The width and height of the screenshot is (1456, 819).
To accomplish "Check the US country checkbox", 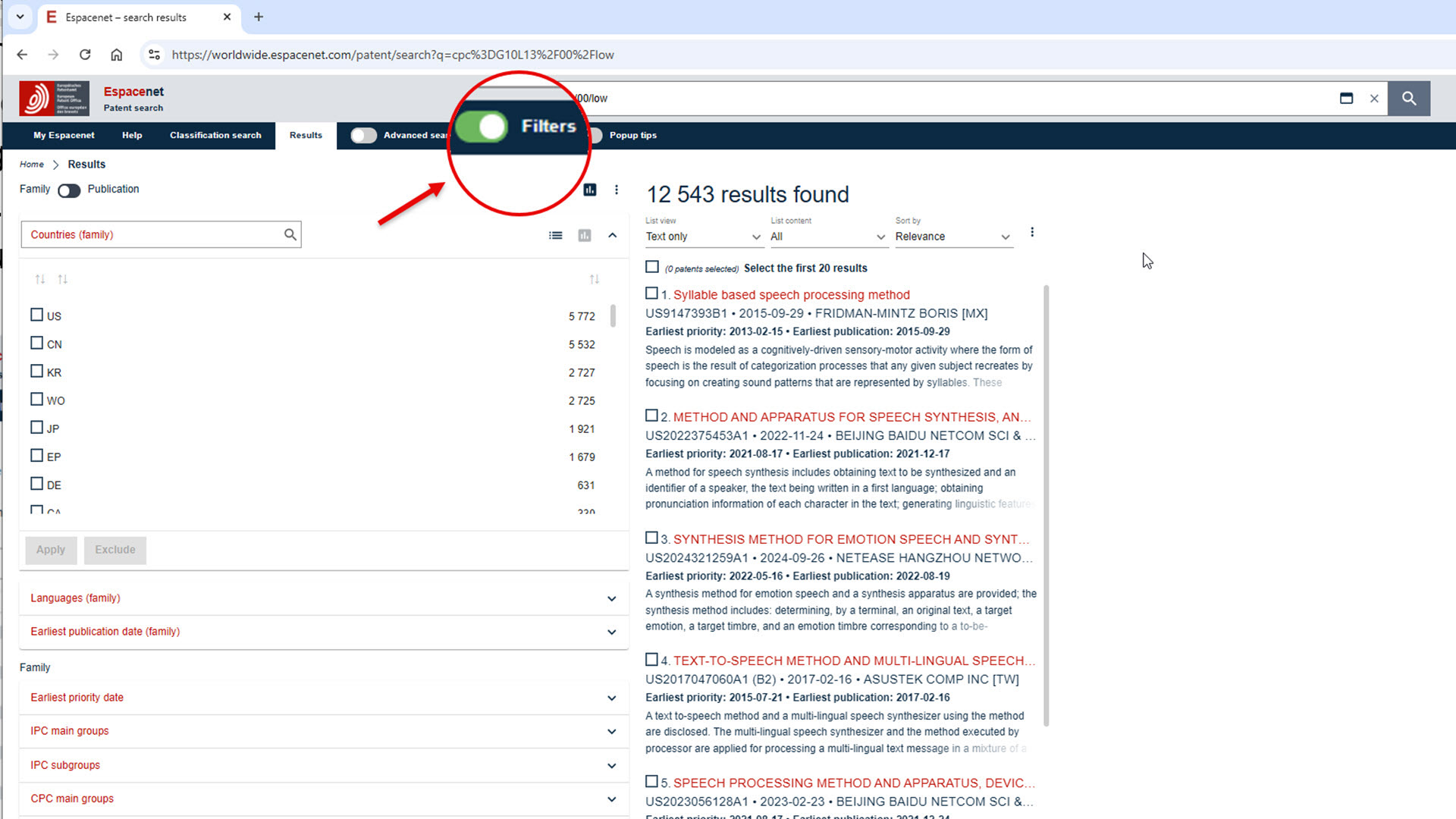I will [x=36, y=315].
